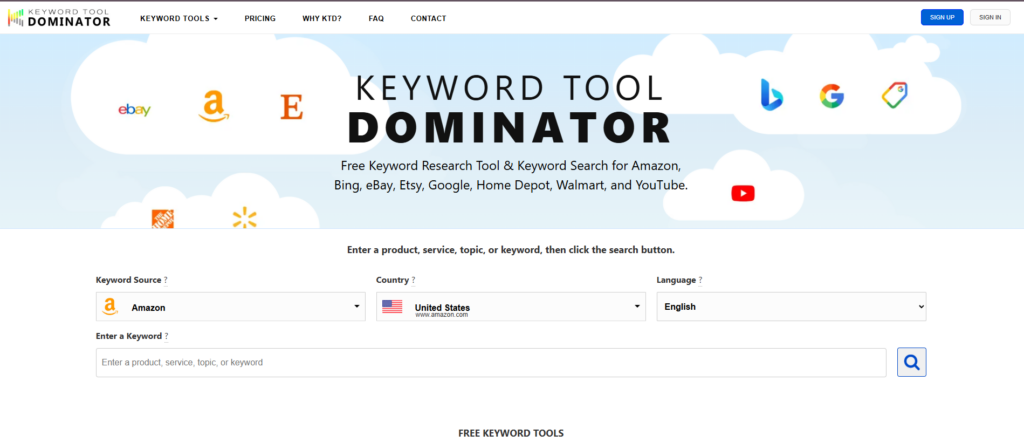This screenshot has height=442, width=1024.
Task: Open the Contact page
Action: 428,18
